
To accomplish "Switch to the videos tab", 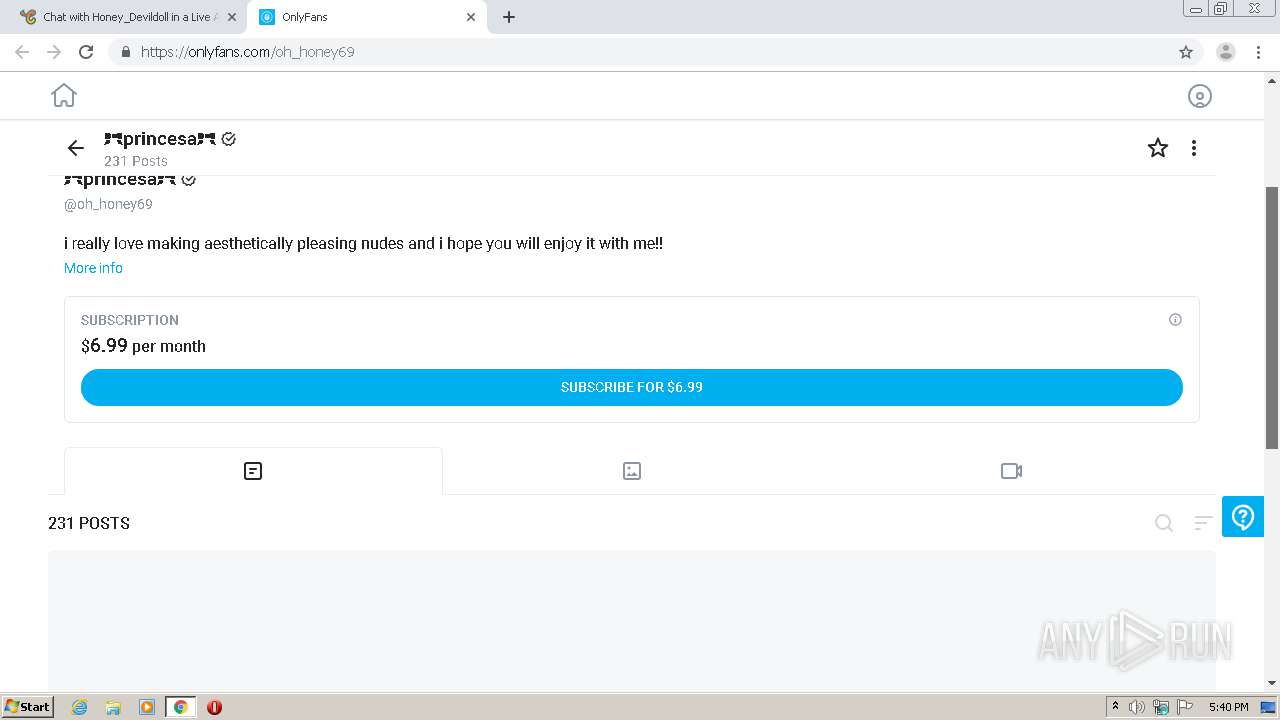I will (1011, 471).
